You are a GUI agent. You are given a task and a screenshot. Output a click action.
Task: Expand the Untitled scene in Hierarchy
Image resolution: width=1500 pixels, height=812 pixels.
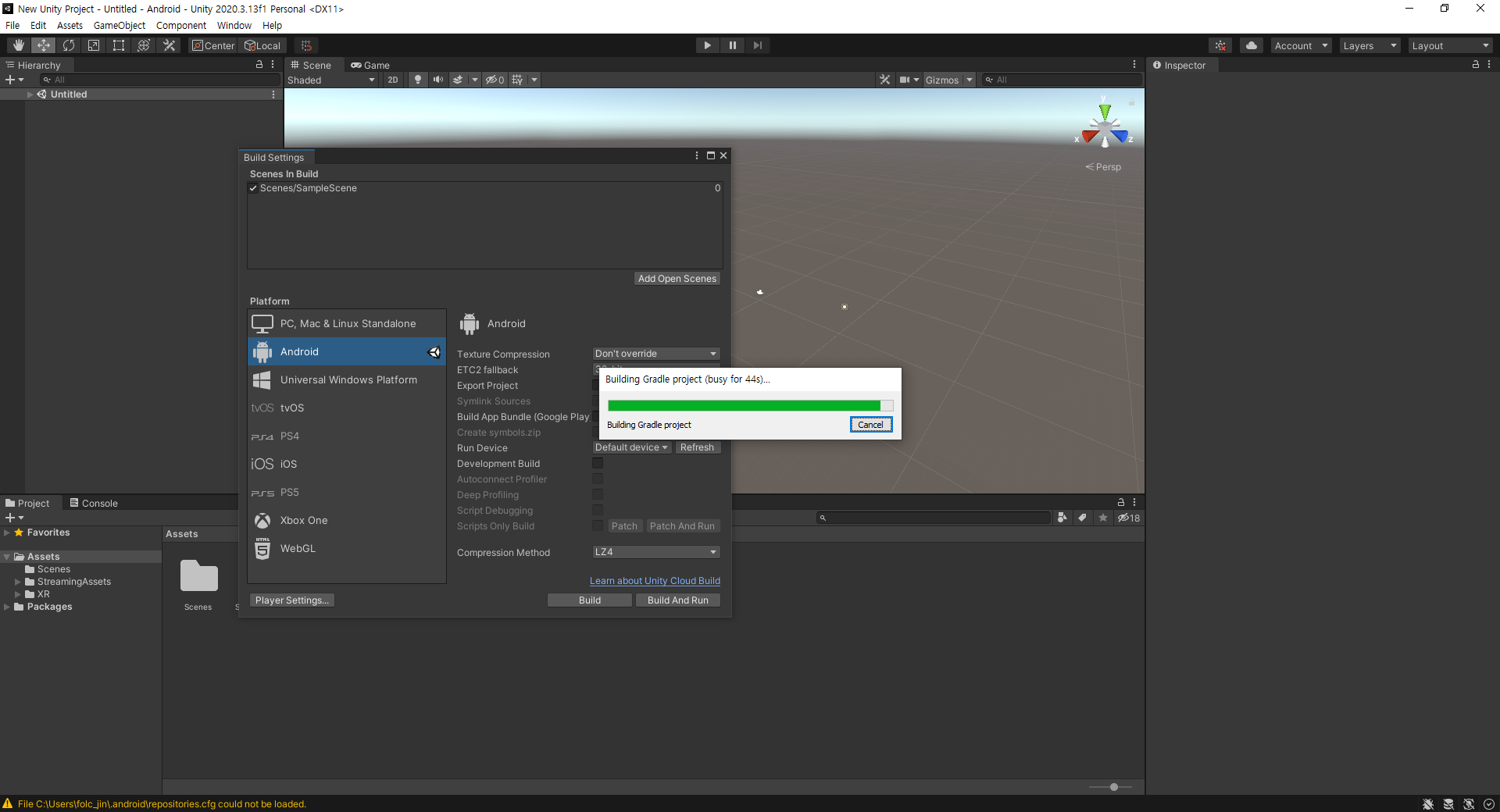30,94
